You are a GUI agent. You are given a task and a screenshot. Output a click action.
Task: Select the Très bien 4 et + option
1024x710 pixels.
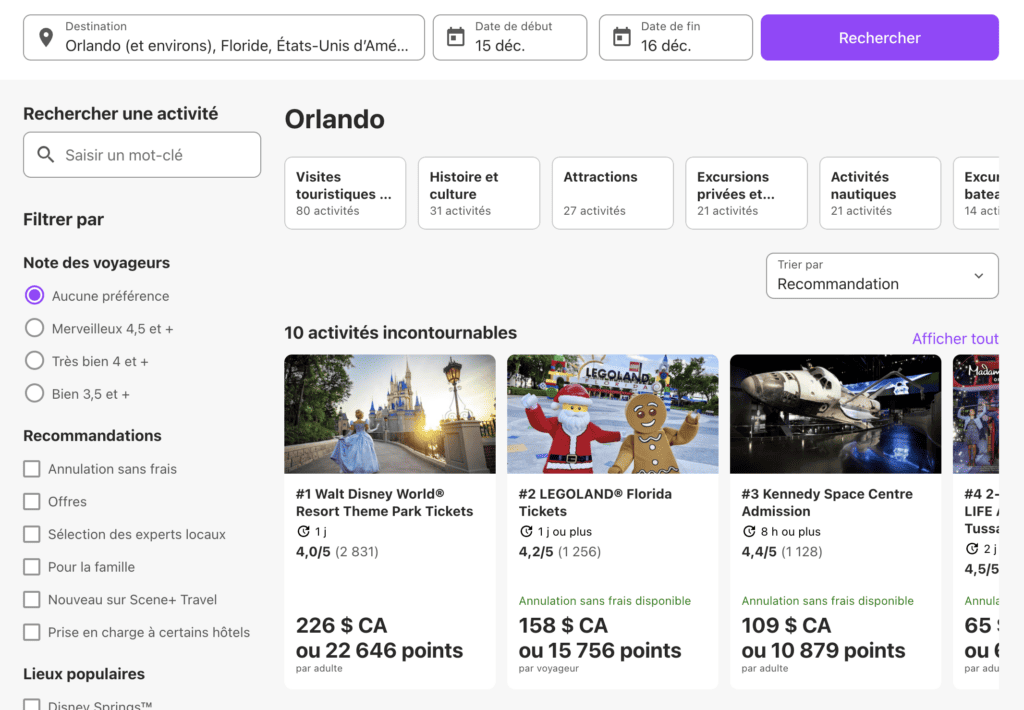point(35,361)
